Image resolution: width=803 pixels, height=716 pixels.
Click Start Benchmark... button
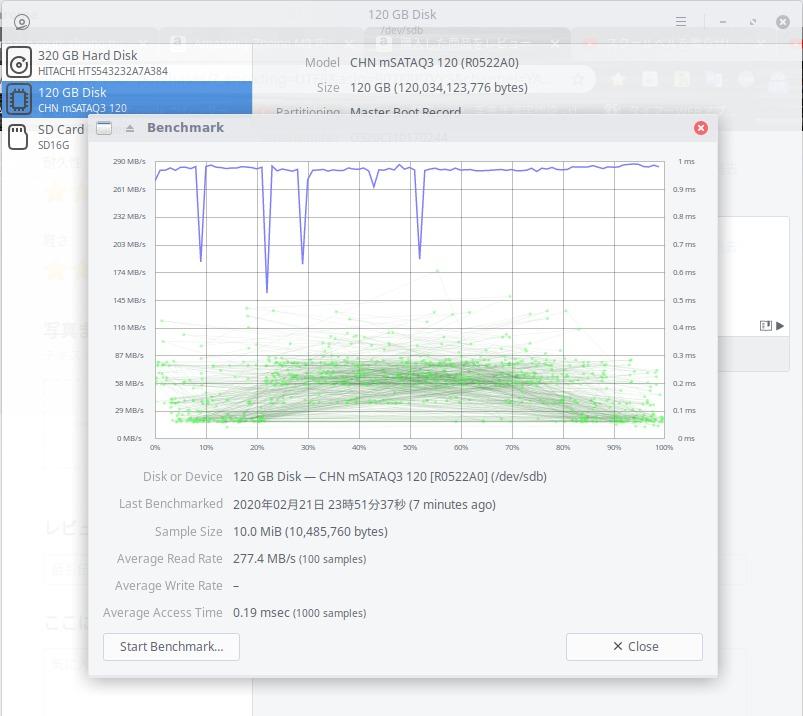(x=171, y=647)
